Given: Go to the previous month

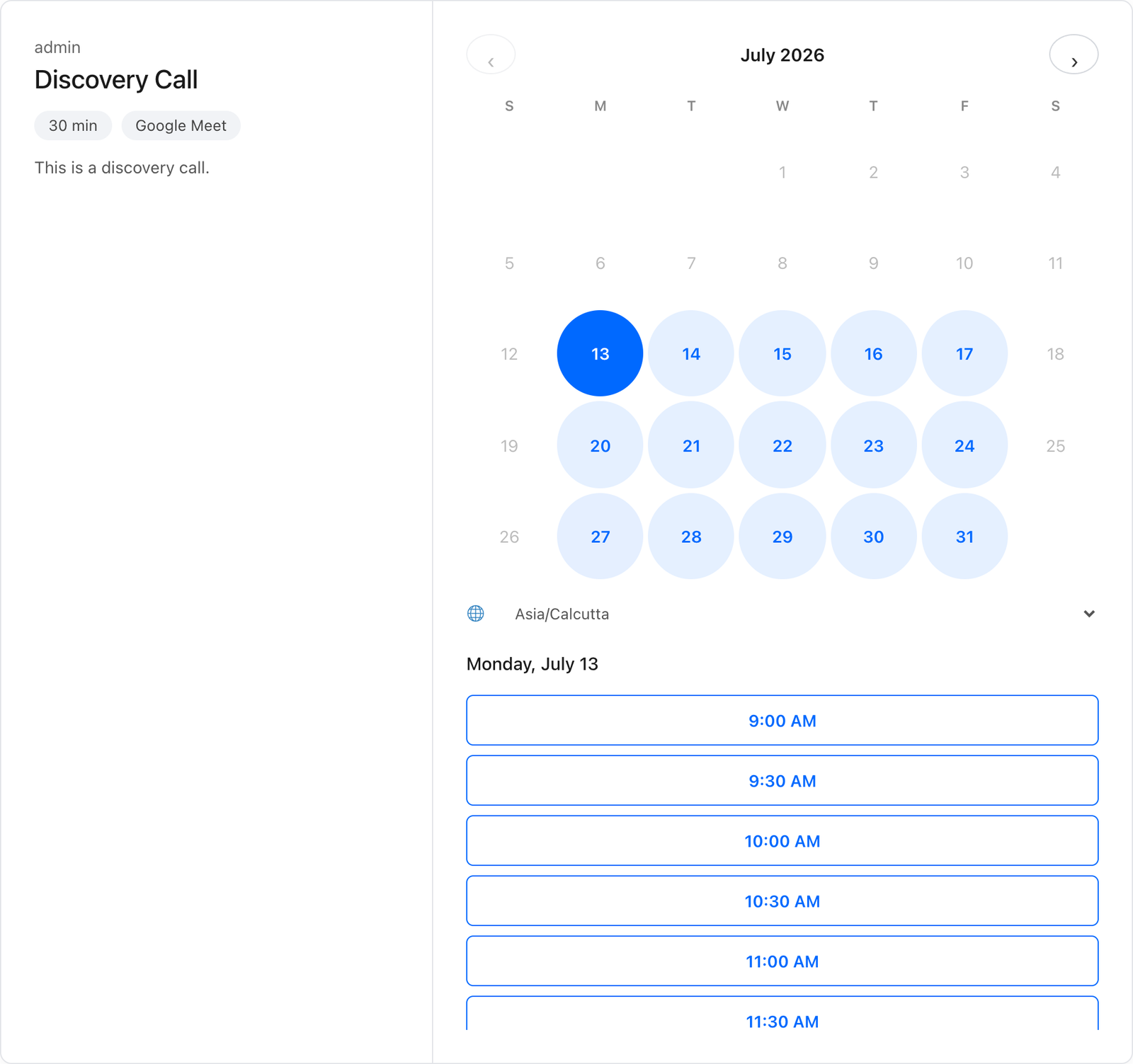Looking at the screenshot, I should click(491, 55).
